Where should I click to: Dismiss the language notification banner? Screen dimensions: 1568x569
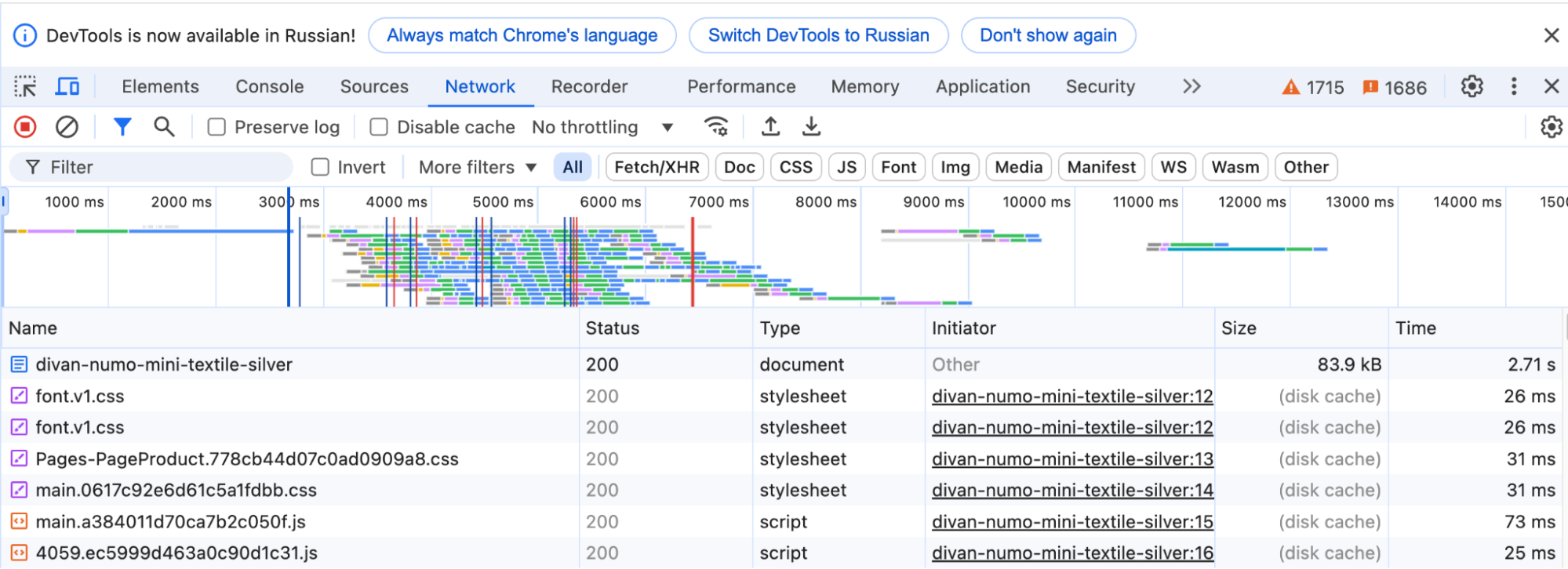1551,35
